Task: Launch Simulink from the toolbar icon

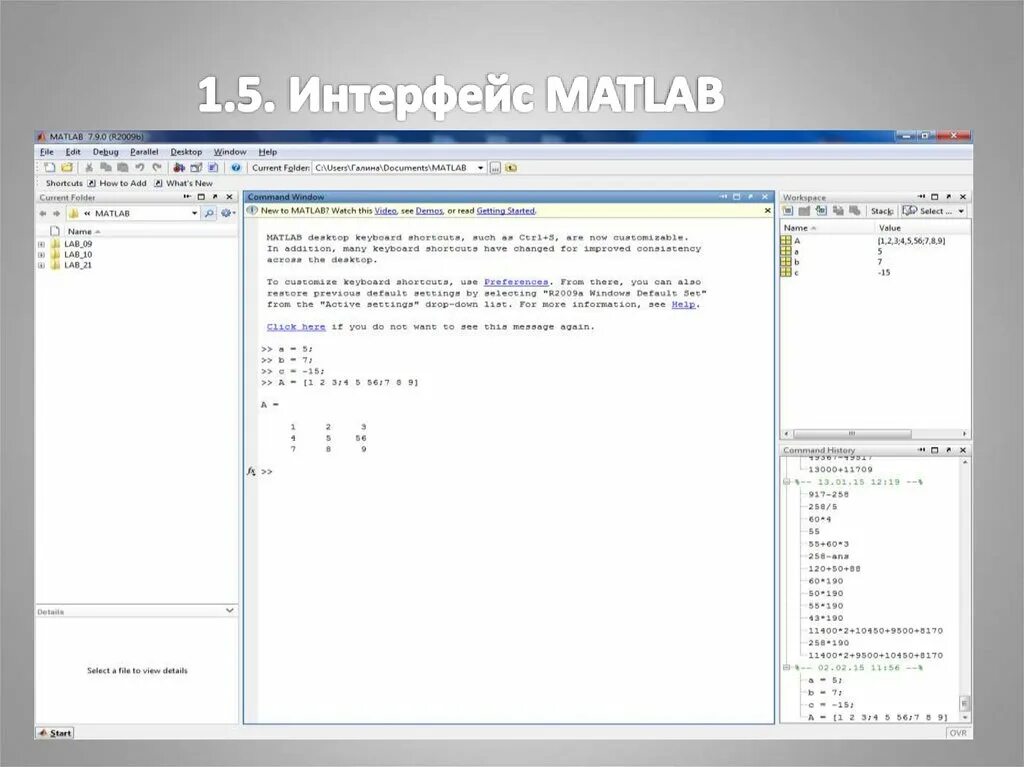Action: pos(179,168)
